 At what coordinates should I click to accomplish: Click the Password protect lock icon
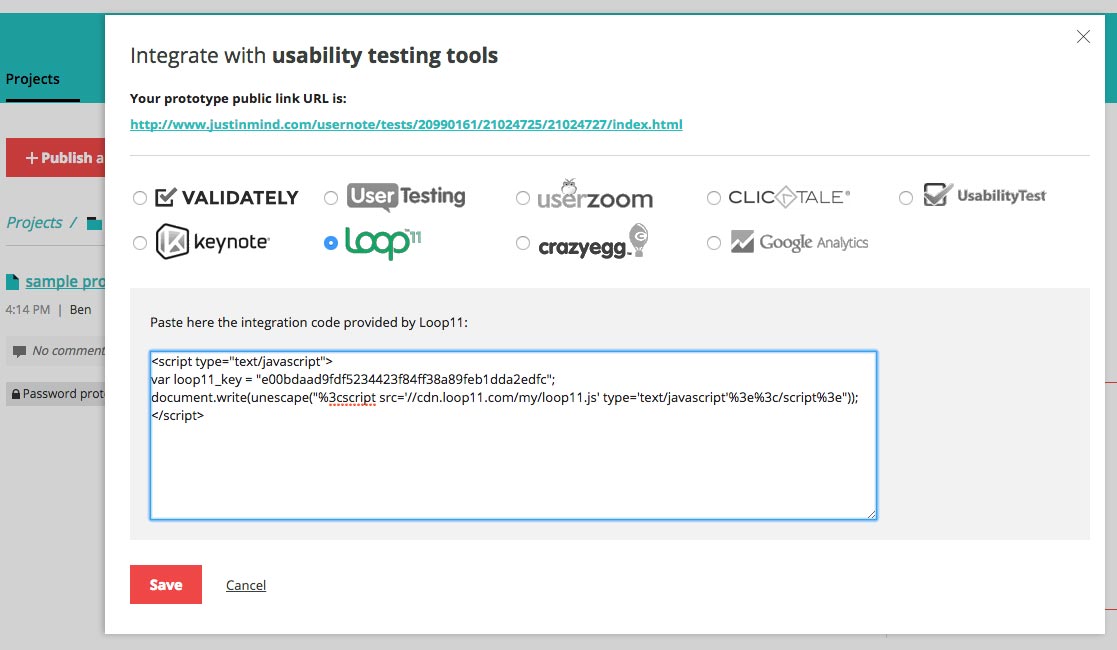click(x=15, y=393)
